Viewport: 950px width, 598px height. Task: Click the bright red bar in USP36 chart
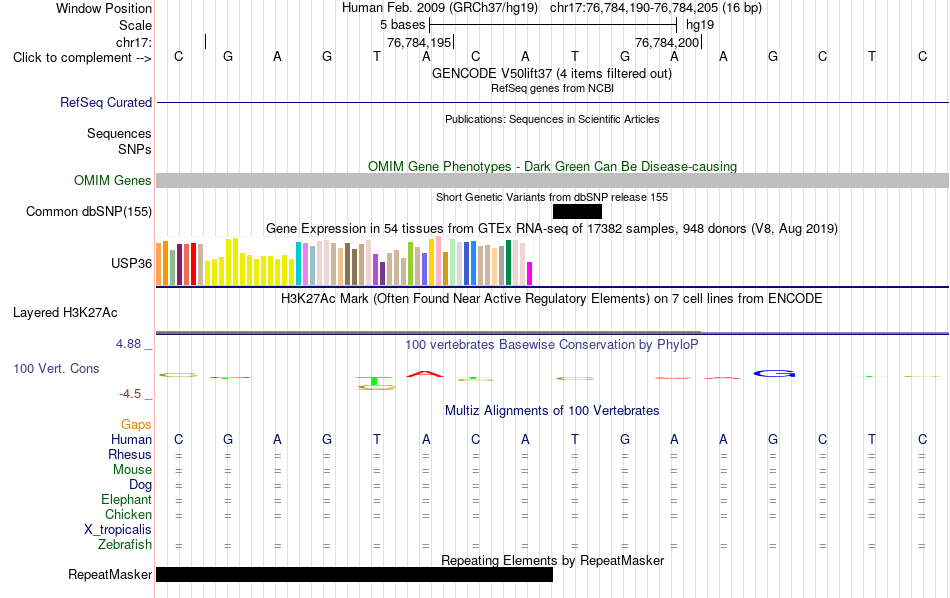[193, 264]
